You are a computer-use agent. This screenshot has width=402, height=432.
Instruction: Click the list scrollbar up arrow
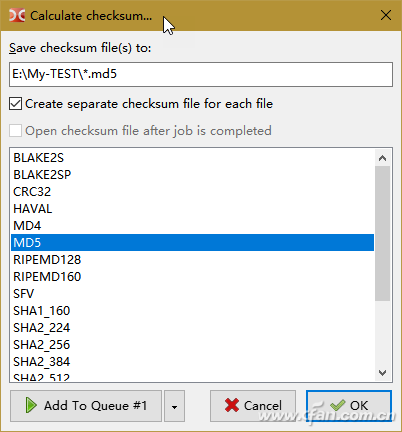click(383, 158)
